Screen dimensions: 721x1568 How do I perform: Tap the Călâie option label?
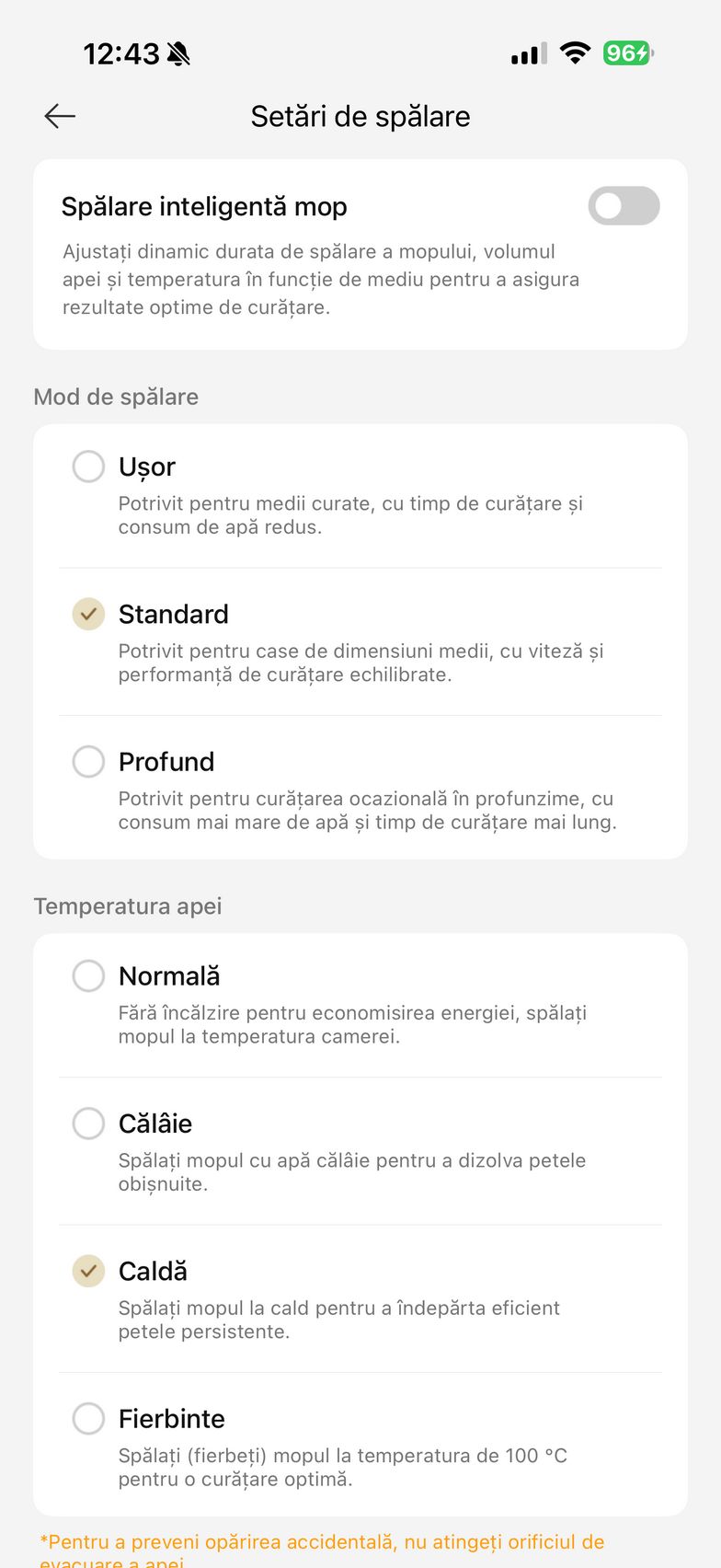pos(155,1124)
